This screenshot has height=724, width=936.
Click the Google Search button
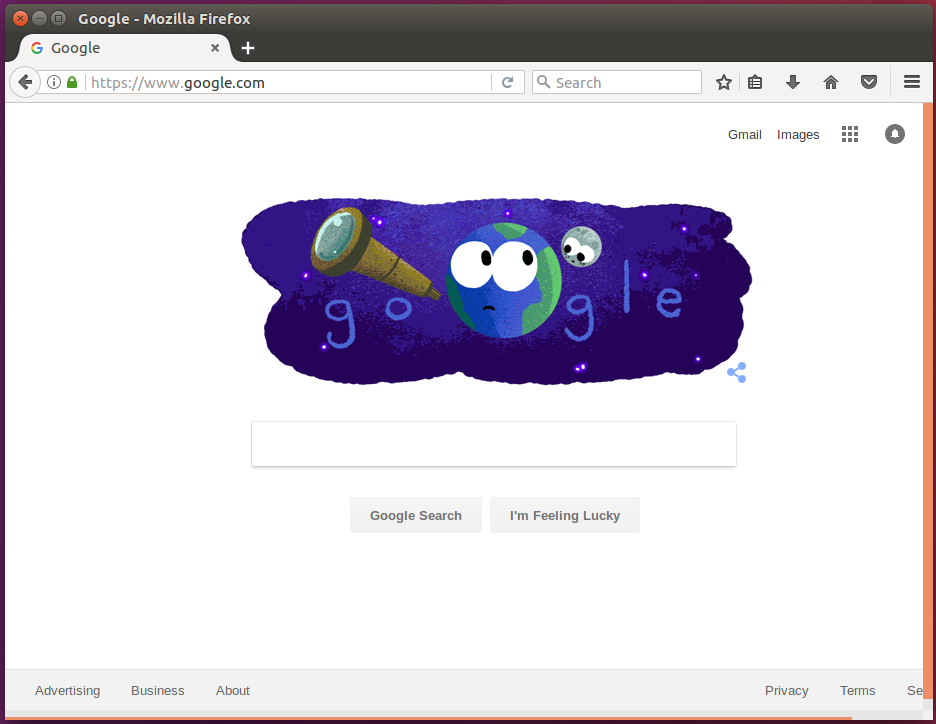coord(415,515)
